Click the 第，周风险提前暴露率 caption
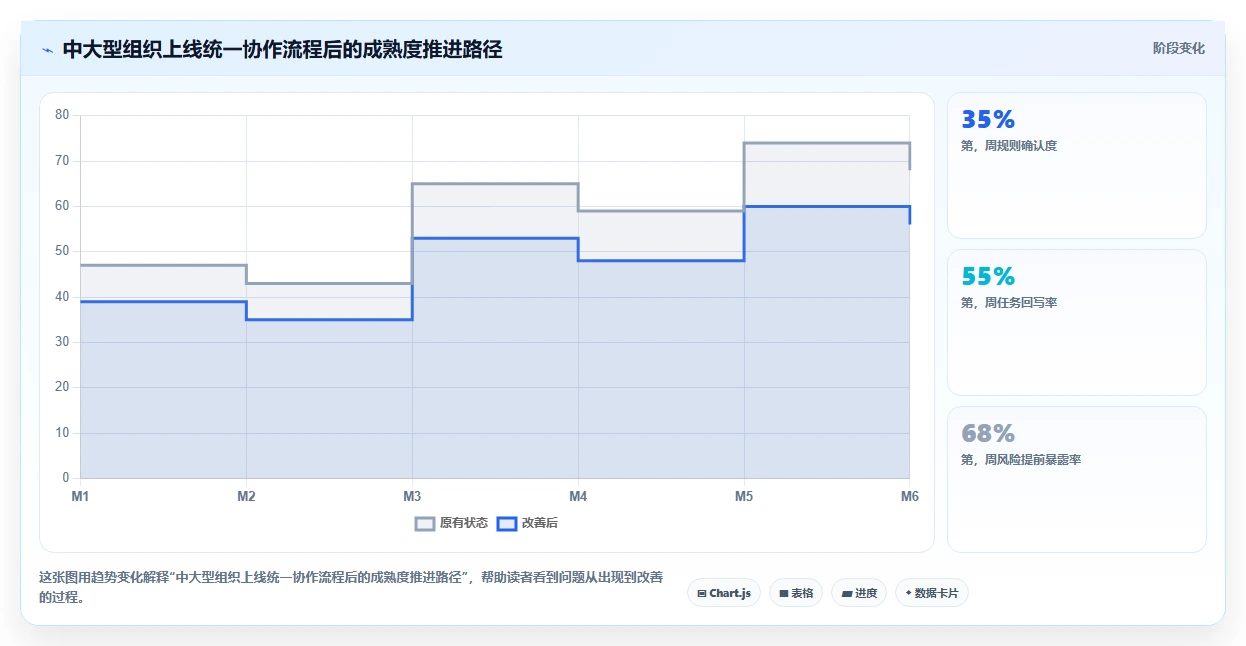 point(1021,460)
